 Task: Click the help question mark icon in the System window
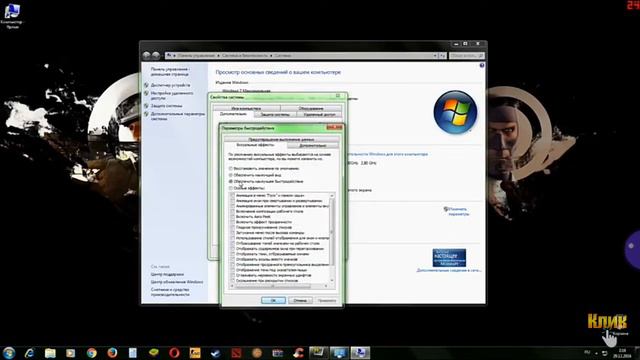482,65
